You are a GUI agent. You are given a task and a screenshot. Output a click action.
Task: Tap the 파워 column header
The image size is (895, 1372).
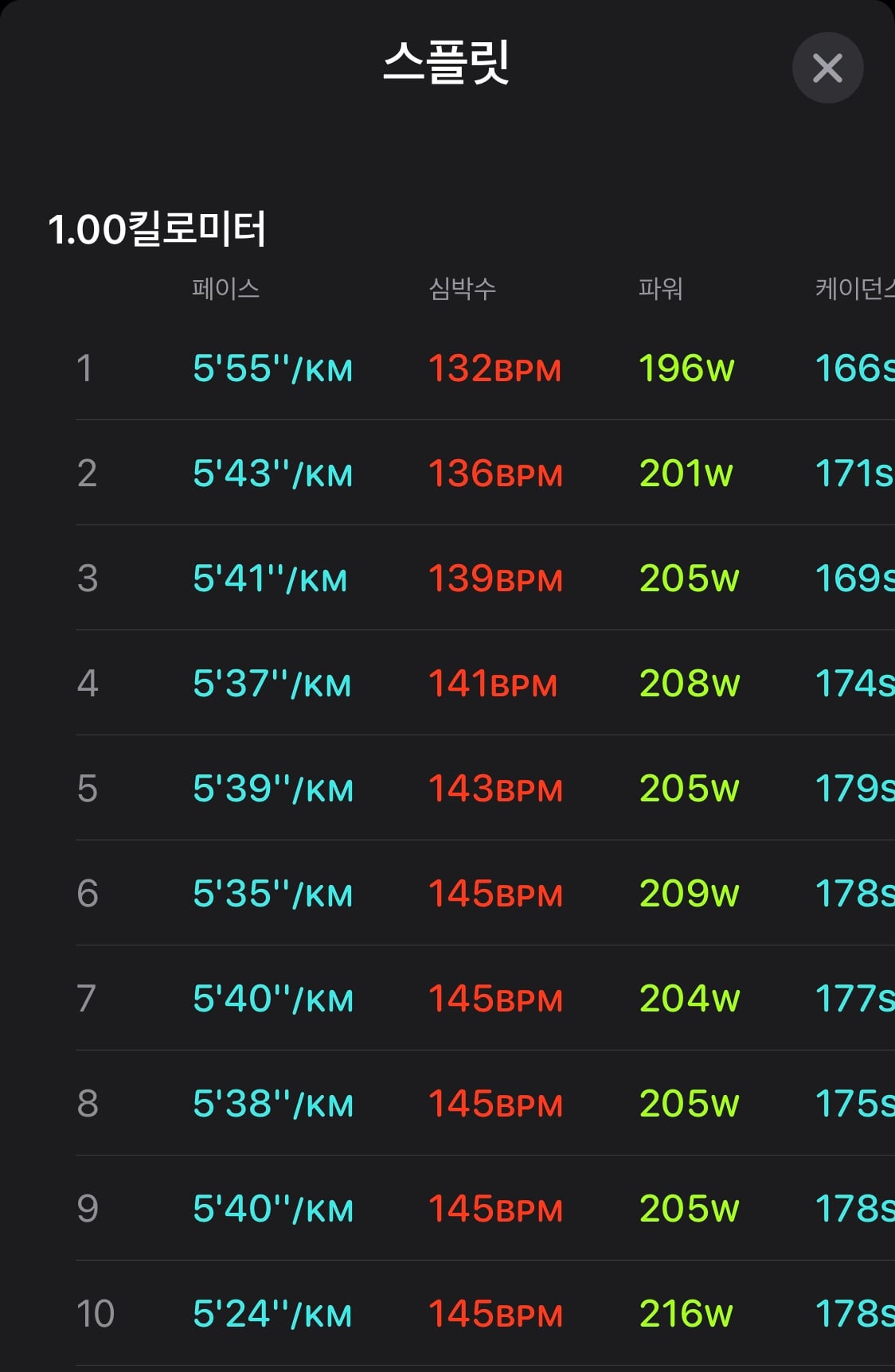pyautogui.click(x=661, y=288)
